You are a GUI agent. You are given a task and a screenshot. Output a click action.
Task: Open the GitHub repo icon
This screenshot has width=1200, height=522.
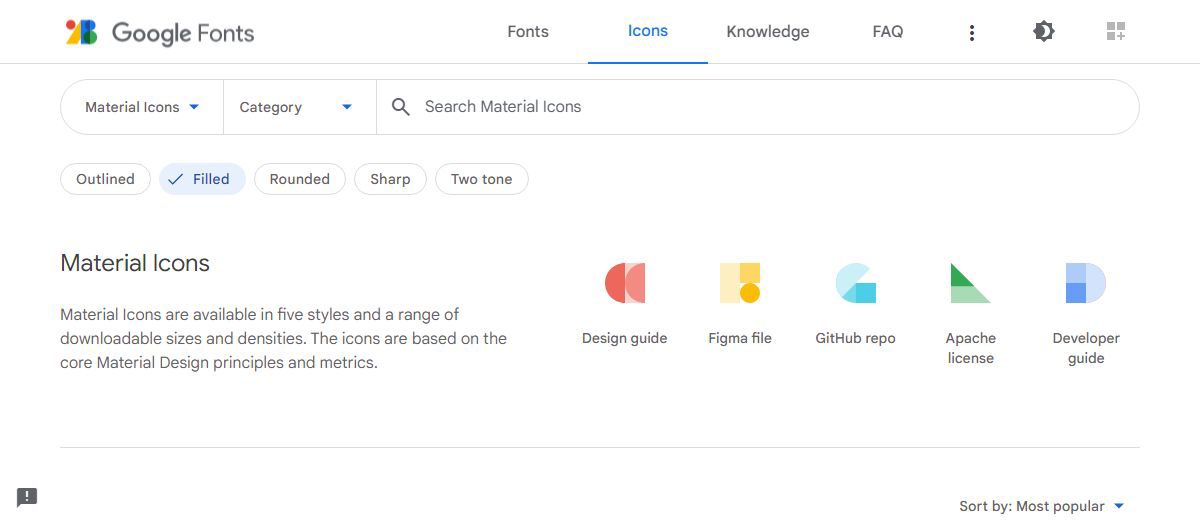[855, 283]
